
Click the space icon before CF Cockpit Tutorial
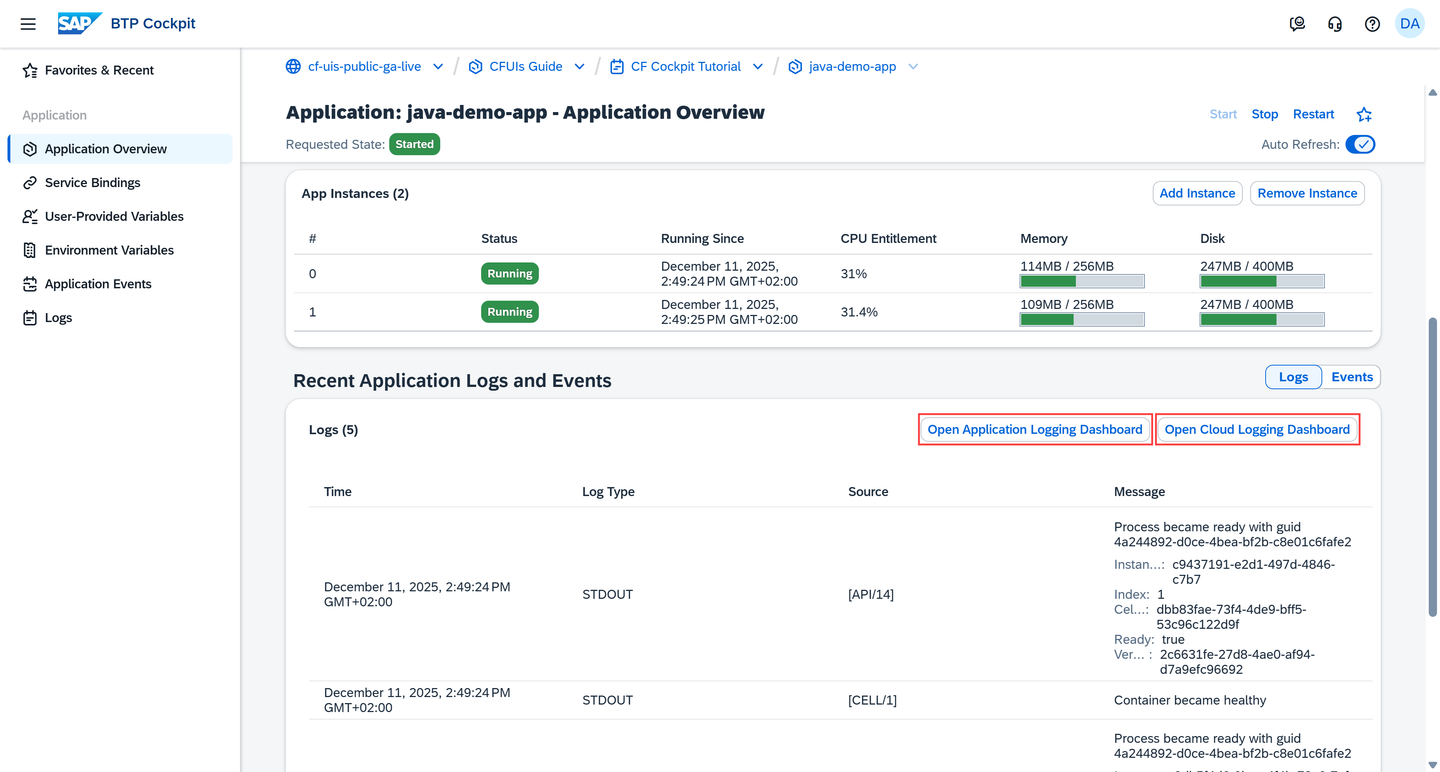click(x=617, y=67)
